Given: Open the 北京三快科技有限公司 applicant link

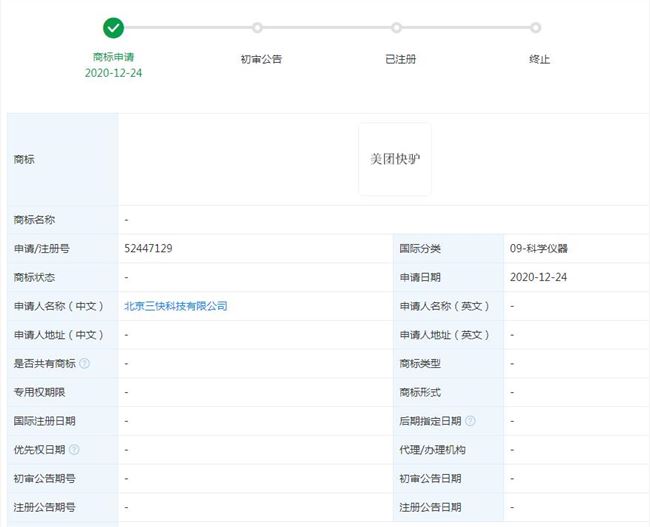Looking at the screenshot, I should [176, 306].
